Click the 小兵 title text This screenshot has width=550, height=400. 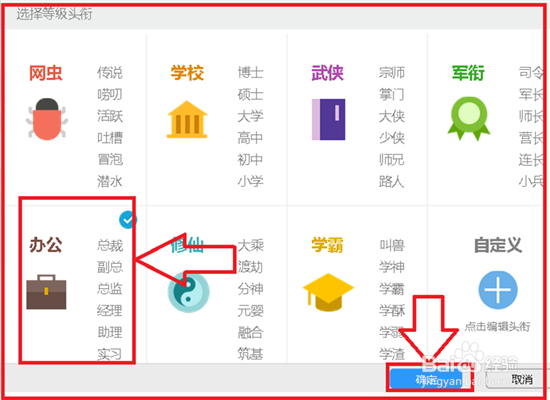[531, 181]
